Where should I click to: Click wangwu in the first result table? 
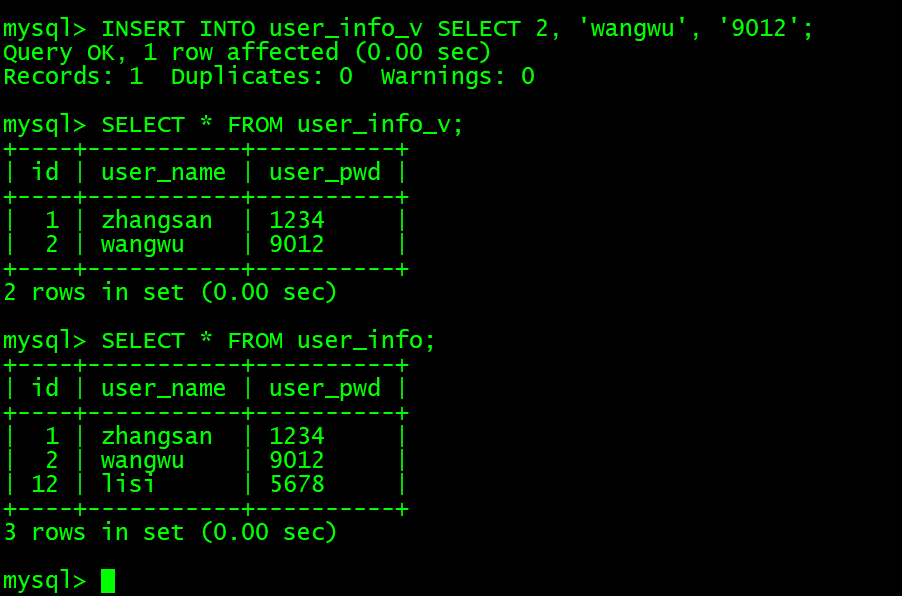coord(143,245)
